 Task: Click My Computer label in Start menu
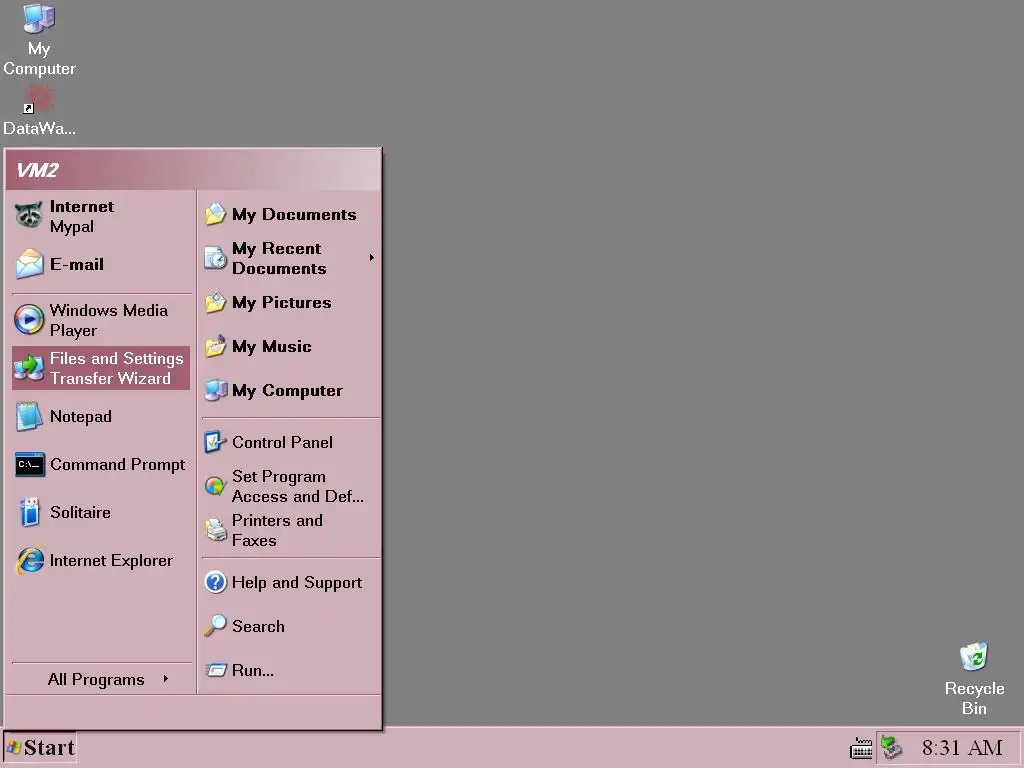click(287, 390)
